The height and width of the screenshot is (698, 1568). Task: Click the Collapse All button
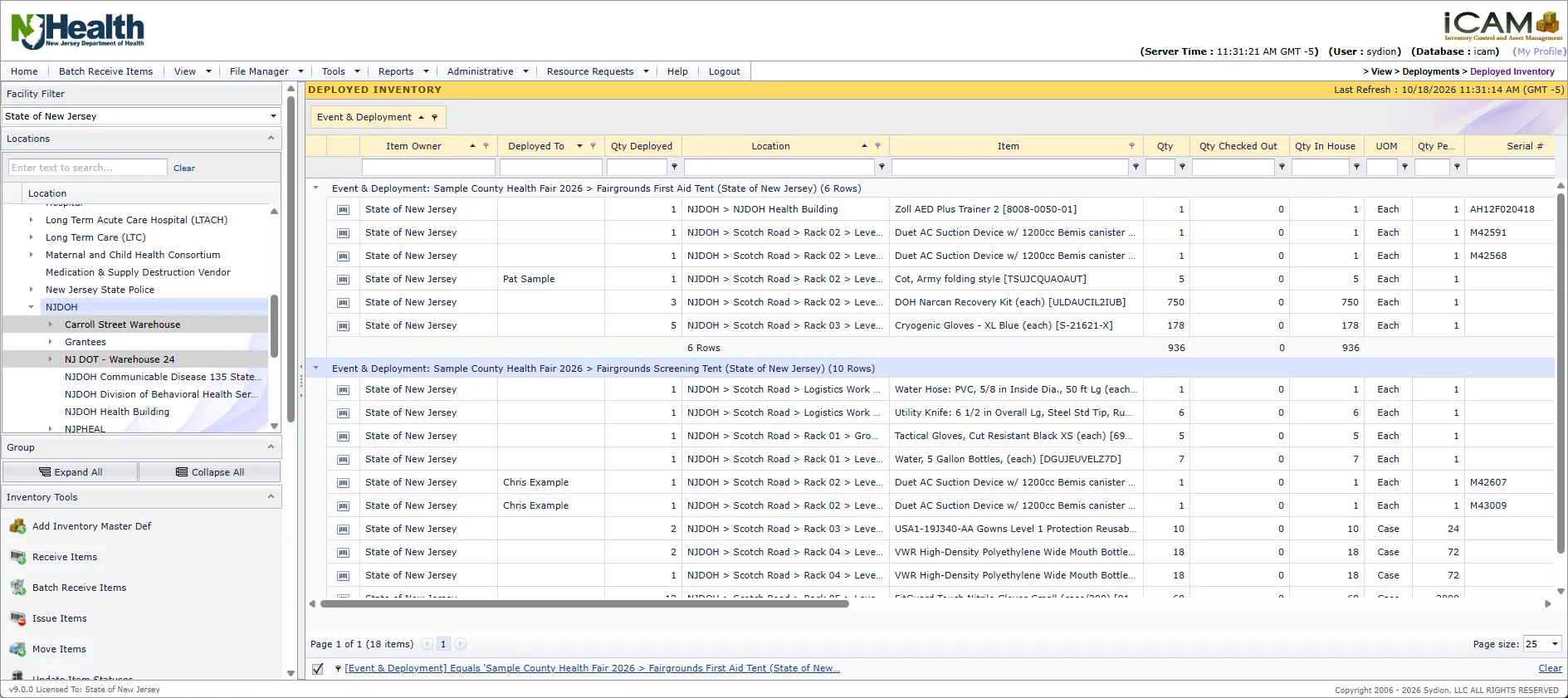coord(210,472)
